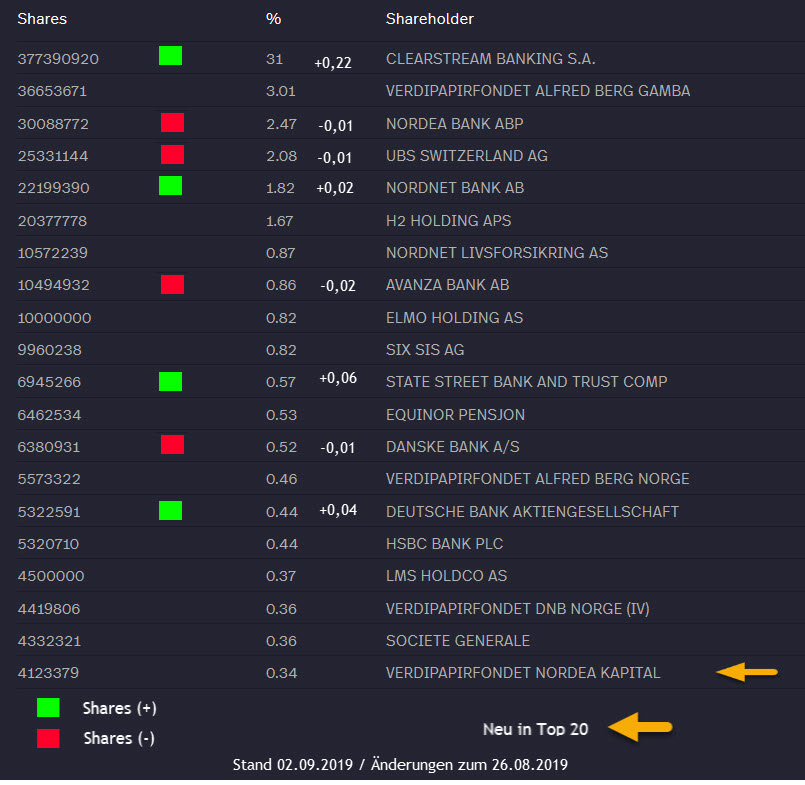Select AVANZA BANK AB shareholder name
Viewport: 805px width, 785px height.
click(x=448, y=285)
